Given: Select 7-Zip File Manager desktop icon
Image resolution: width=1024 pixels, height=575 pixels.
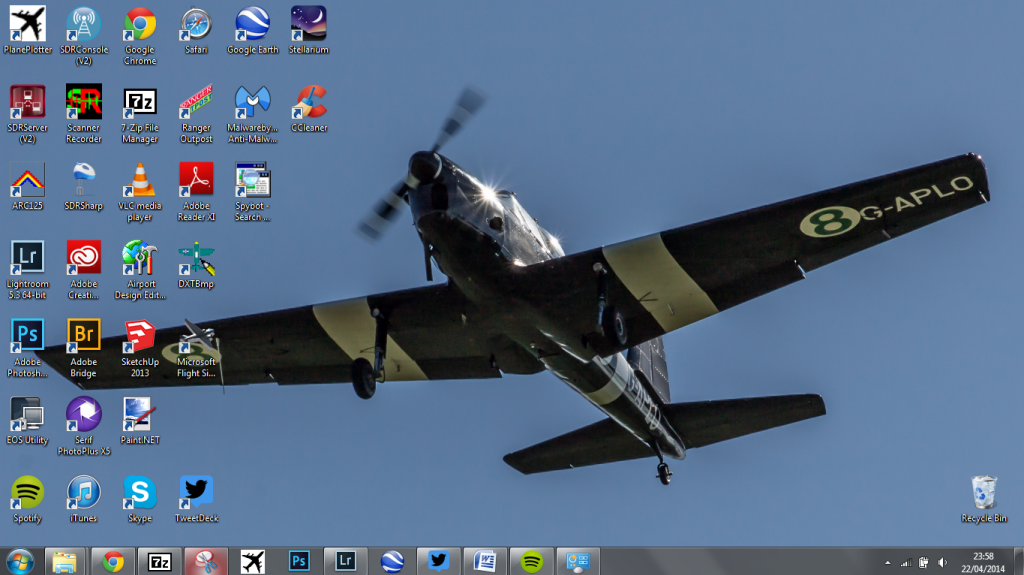Looking at the screenshot, I should 140,114.
